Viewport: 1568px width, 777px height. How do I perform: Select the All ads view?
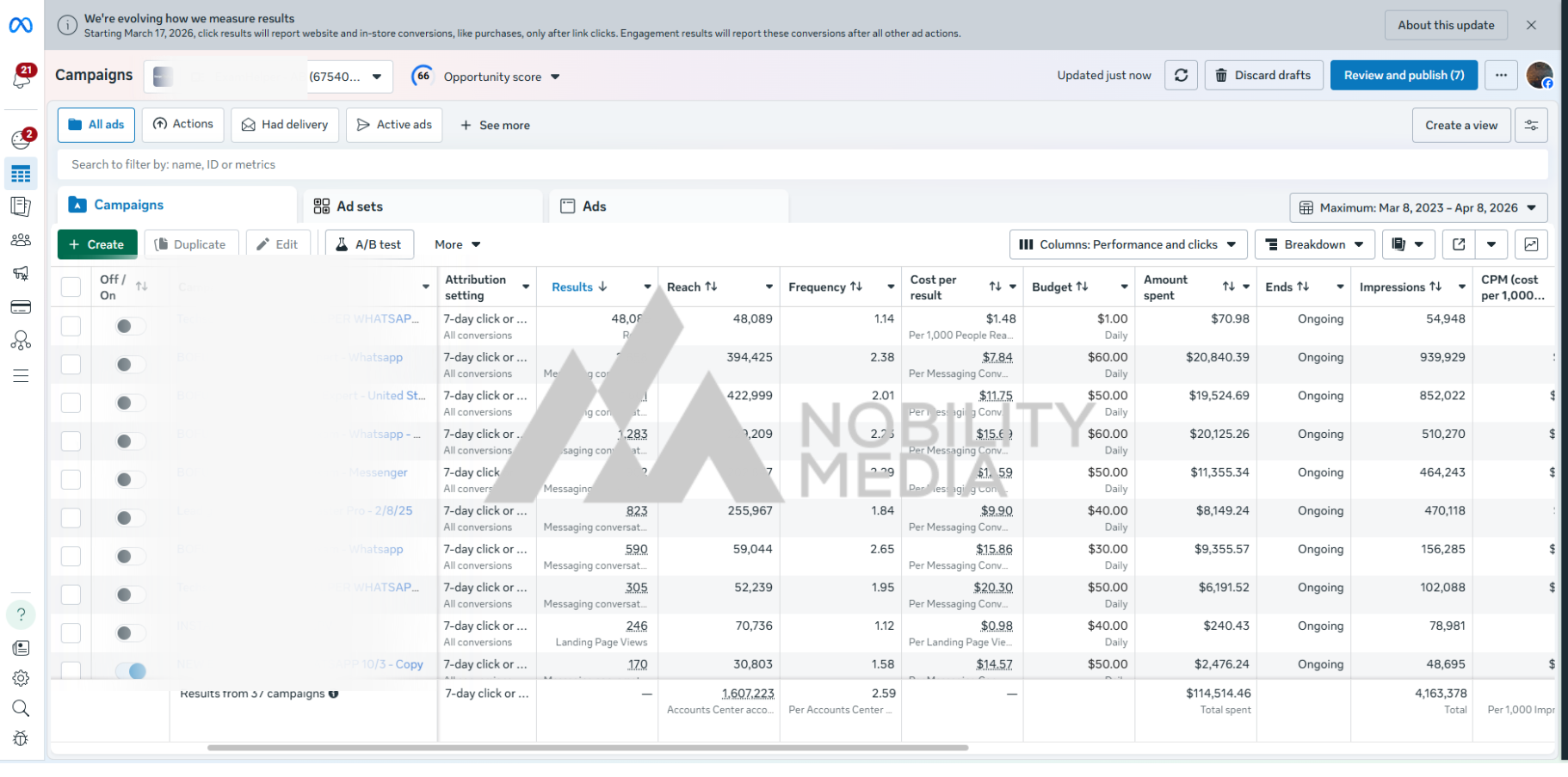pos(96,125)
